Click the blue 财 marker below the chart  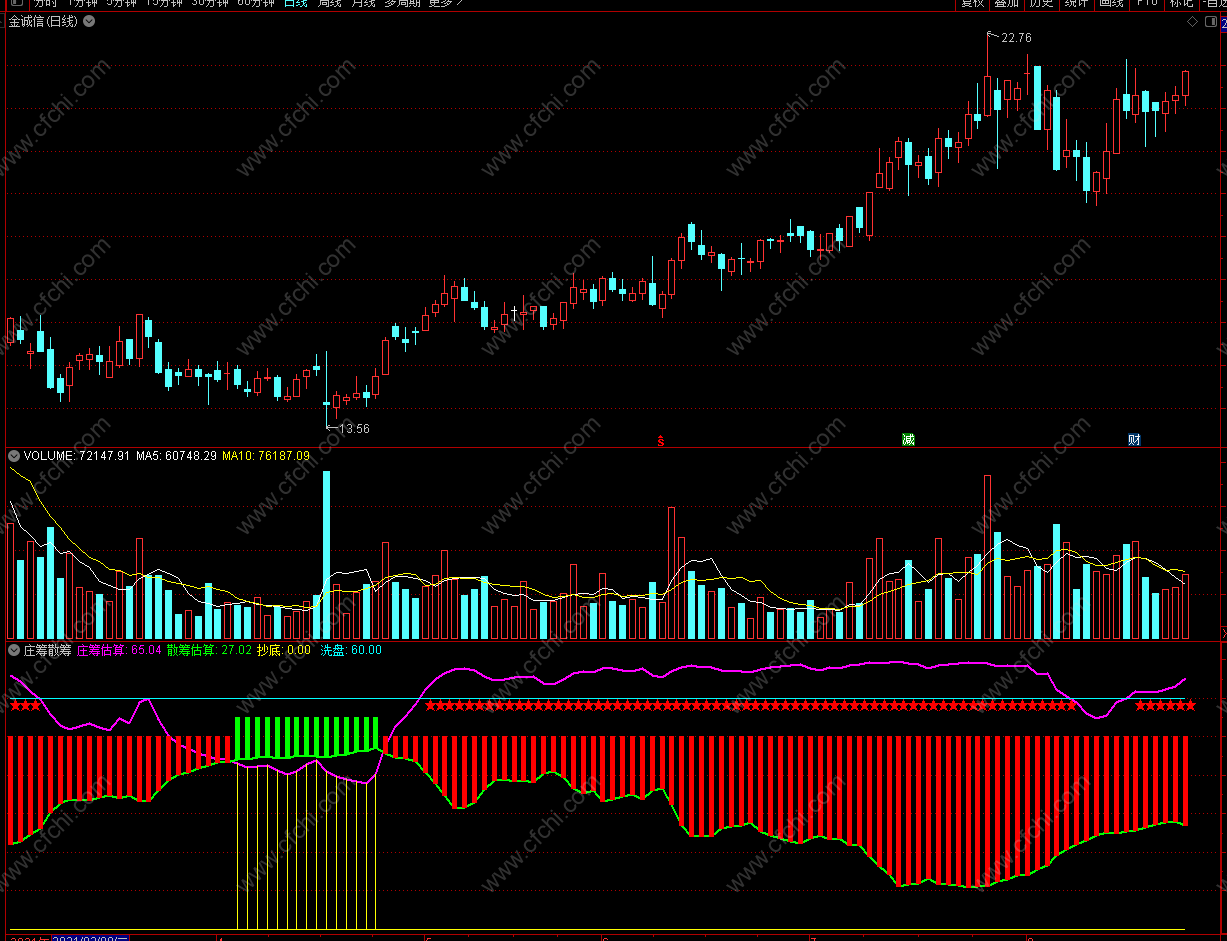click(1134, 440)
